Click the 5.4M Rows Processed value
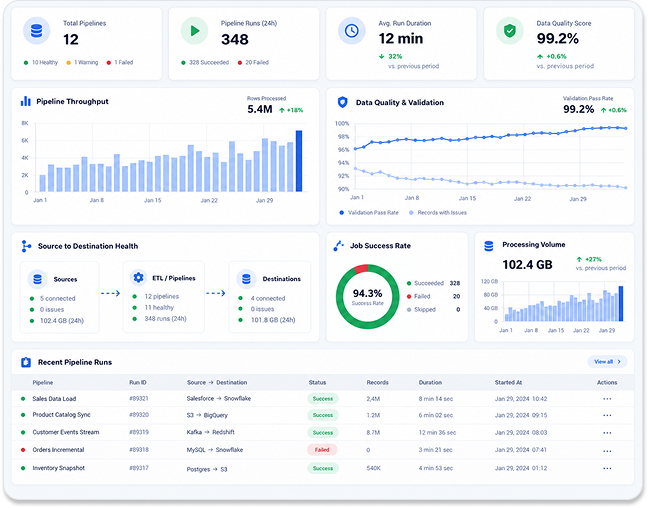648x508 pixels. tap(260, 110)
